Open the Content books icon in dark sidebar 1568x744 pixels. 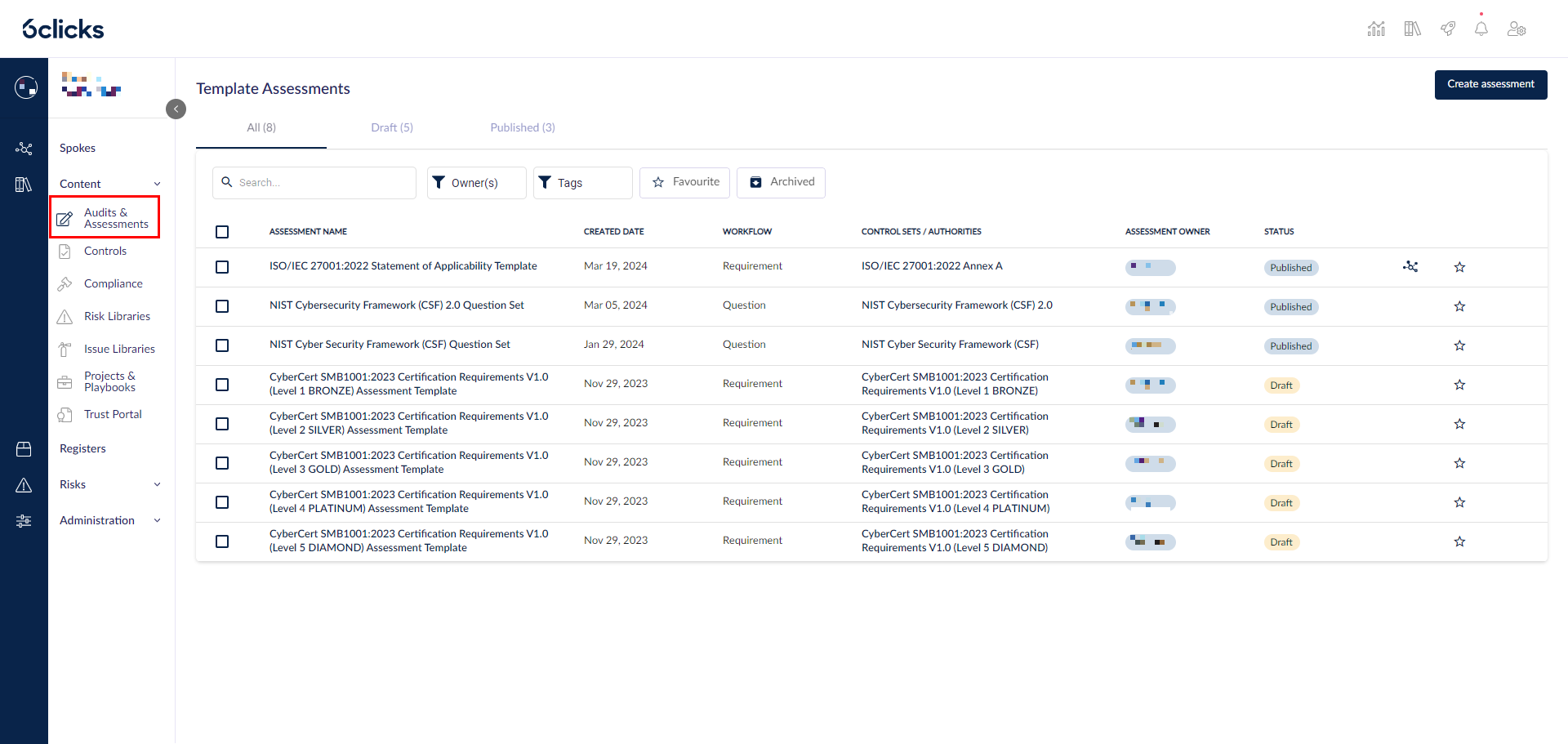coord(24,185)
